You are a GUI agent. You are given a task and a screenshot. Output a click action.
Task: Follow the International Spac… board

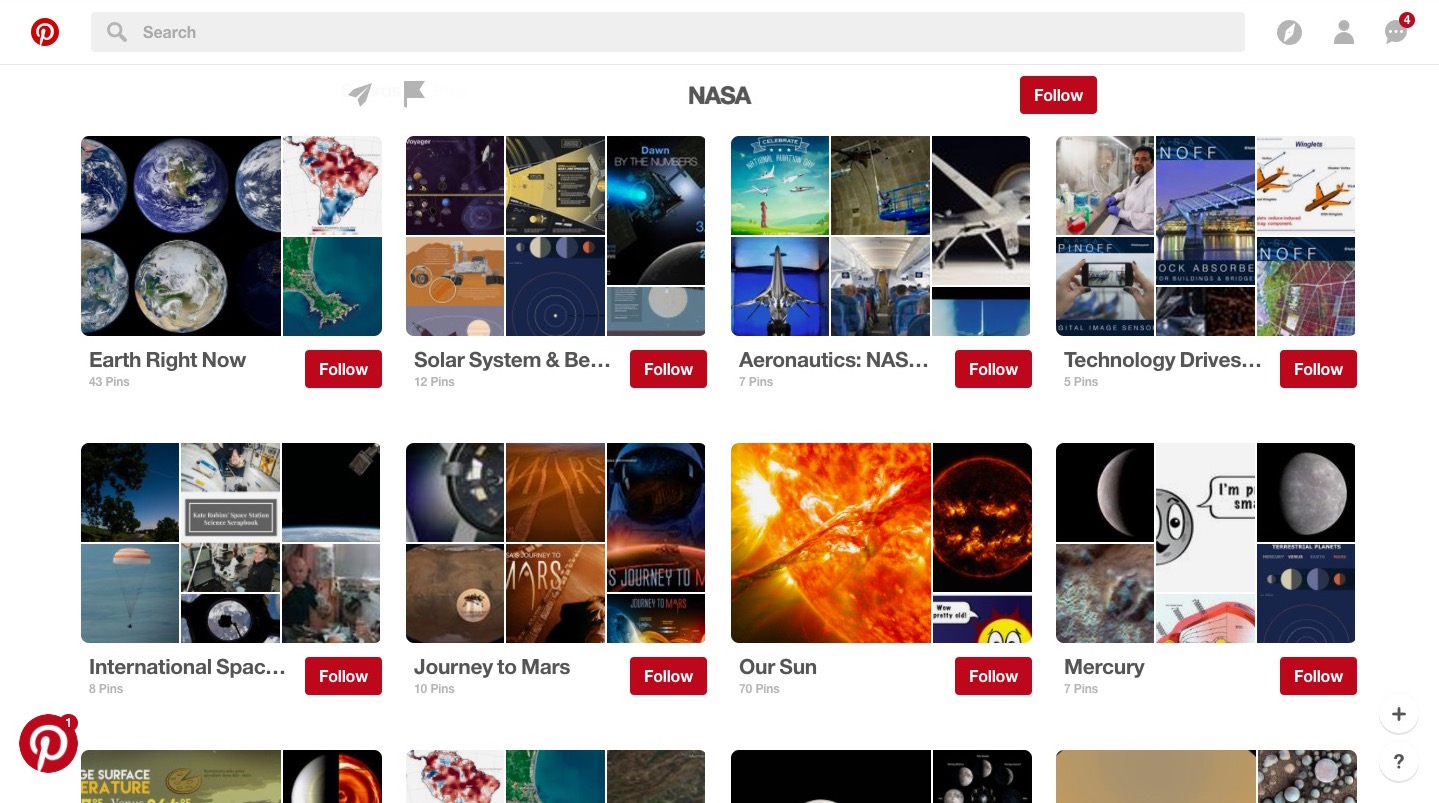point(343,676)
